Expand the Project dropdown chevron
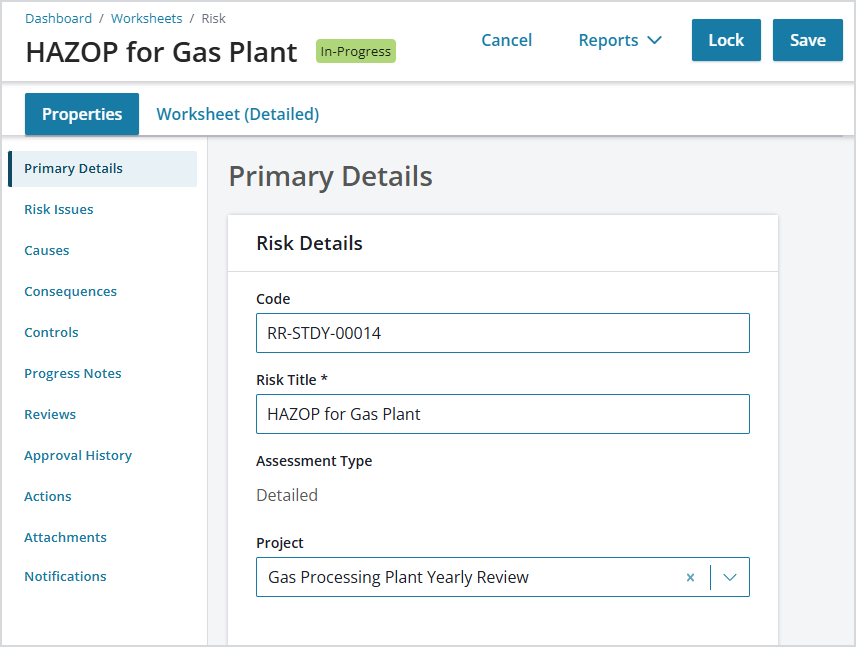The width and height of the screenshot is (856, 647). pyautogui.click(x=730, y=577)
